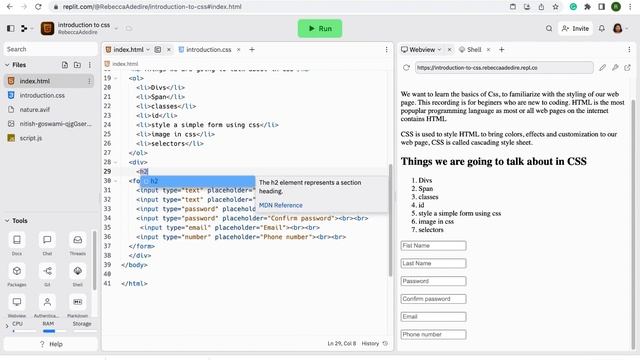The width and height of the screenshot is (640, 360).
Task: Open the Replit workspace menu icon
Action: (x=24, y=28)
